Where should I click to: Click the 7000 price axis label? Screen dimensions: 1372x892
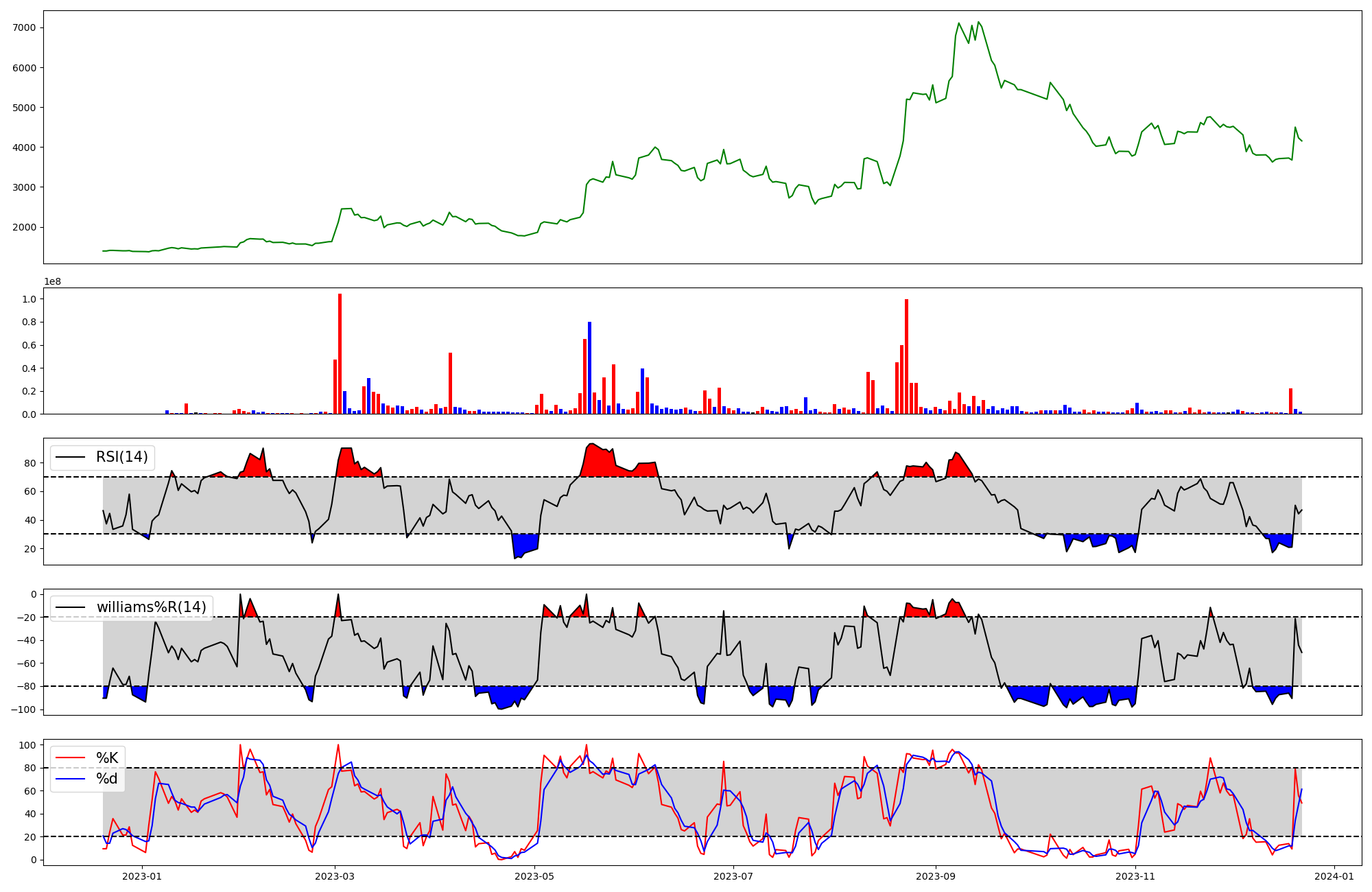pos(24,27)
